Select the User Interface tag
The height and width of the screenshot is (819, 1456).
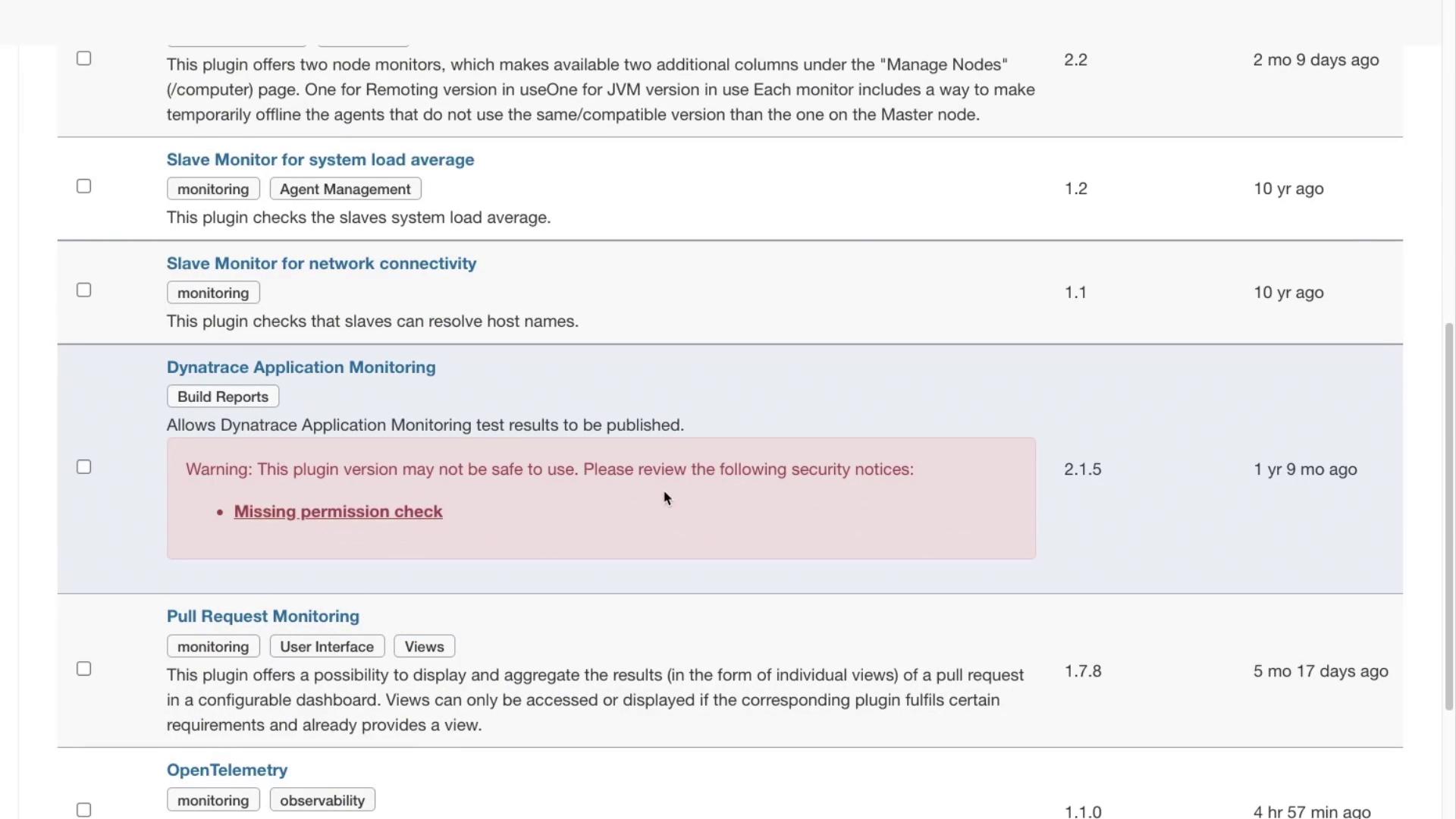click(x=327, y=647)
